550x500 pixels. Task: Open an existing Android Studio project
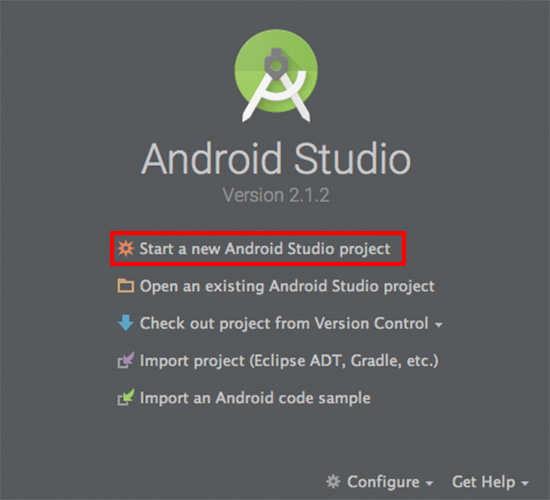[287, 286]
